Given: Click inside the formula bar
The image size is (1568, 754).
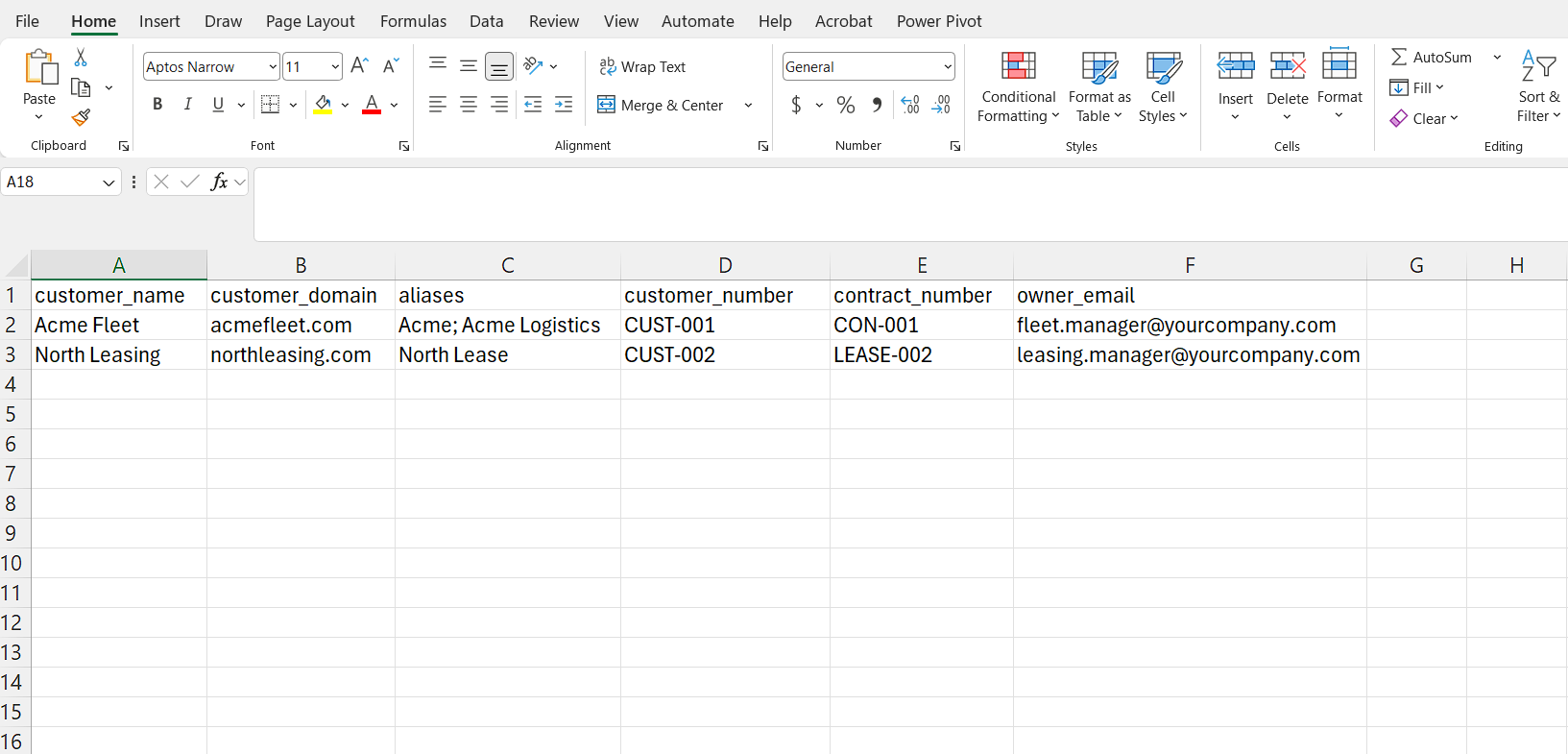Looking at the screenshot, I should (910, 205).
